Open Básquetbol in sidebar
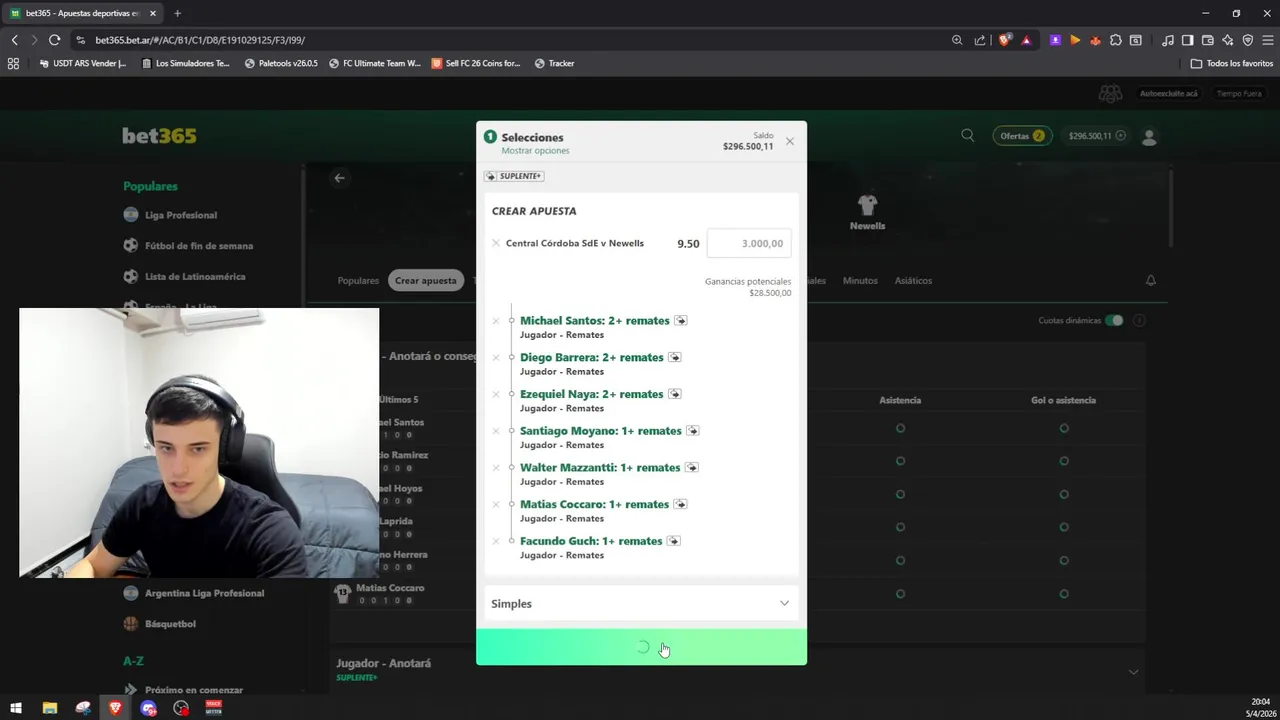Viewport: 1280px width, 720px height. pyautogui.click(x=170, y=624)
